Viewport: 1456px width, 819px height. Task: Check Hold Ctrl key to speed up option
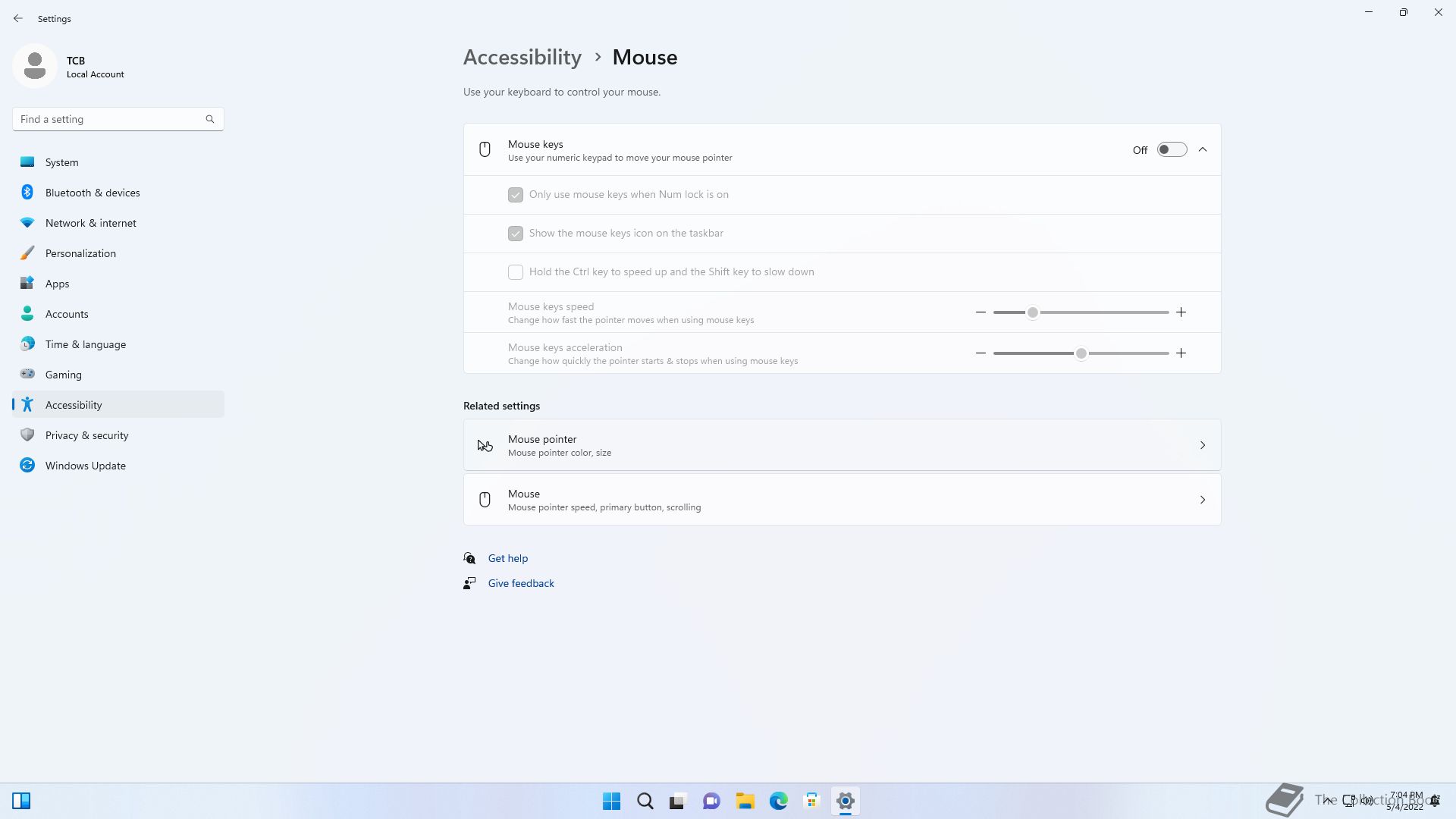coord(516,272)
